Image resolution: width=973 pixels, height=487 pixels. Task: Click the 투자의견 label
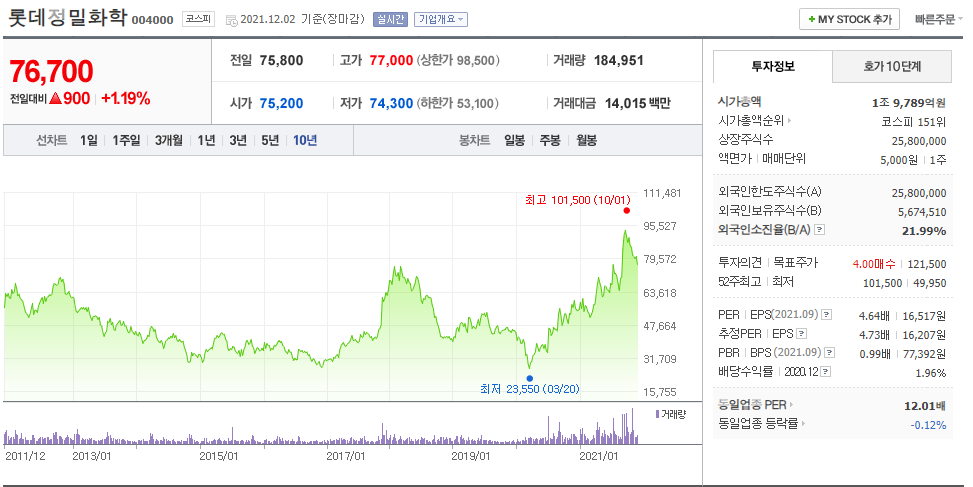(740, 263)
